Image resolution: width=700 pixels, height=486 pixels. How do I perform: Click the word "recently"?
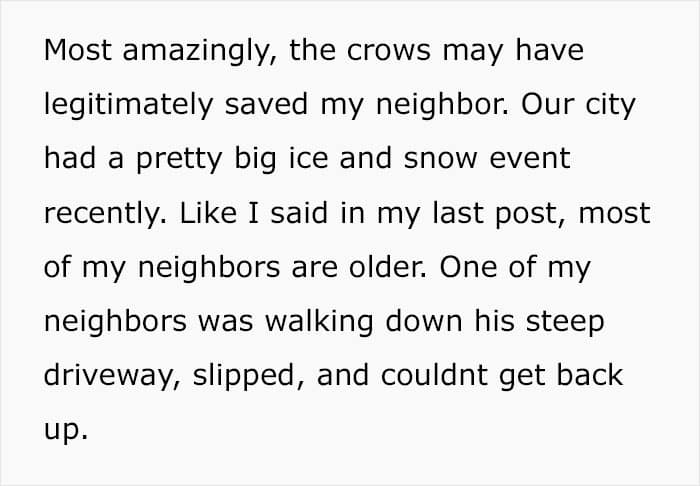click(105, 214)
